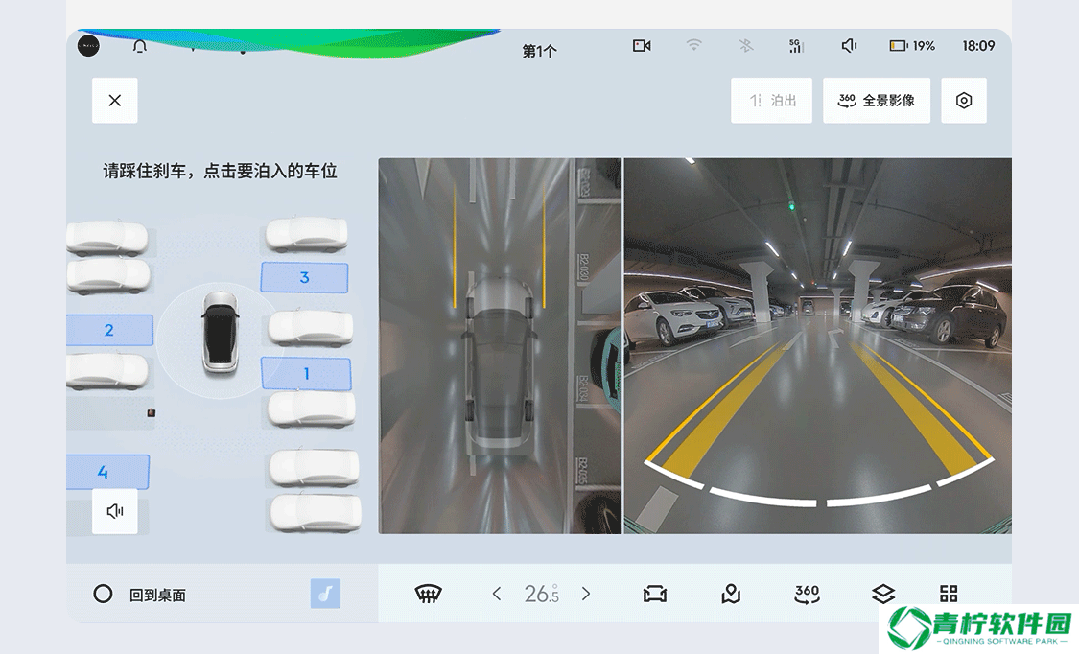Viewport: 1079px width, 654px height.
Task: Toggle parking voice prompt speaker button
Action: (x=114, y=511)
